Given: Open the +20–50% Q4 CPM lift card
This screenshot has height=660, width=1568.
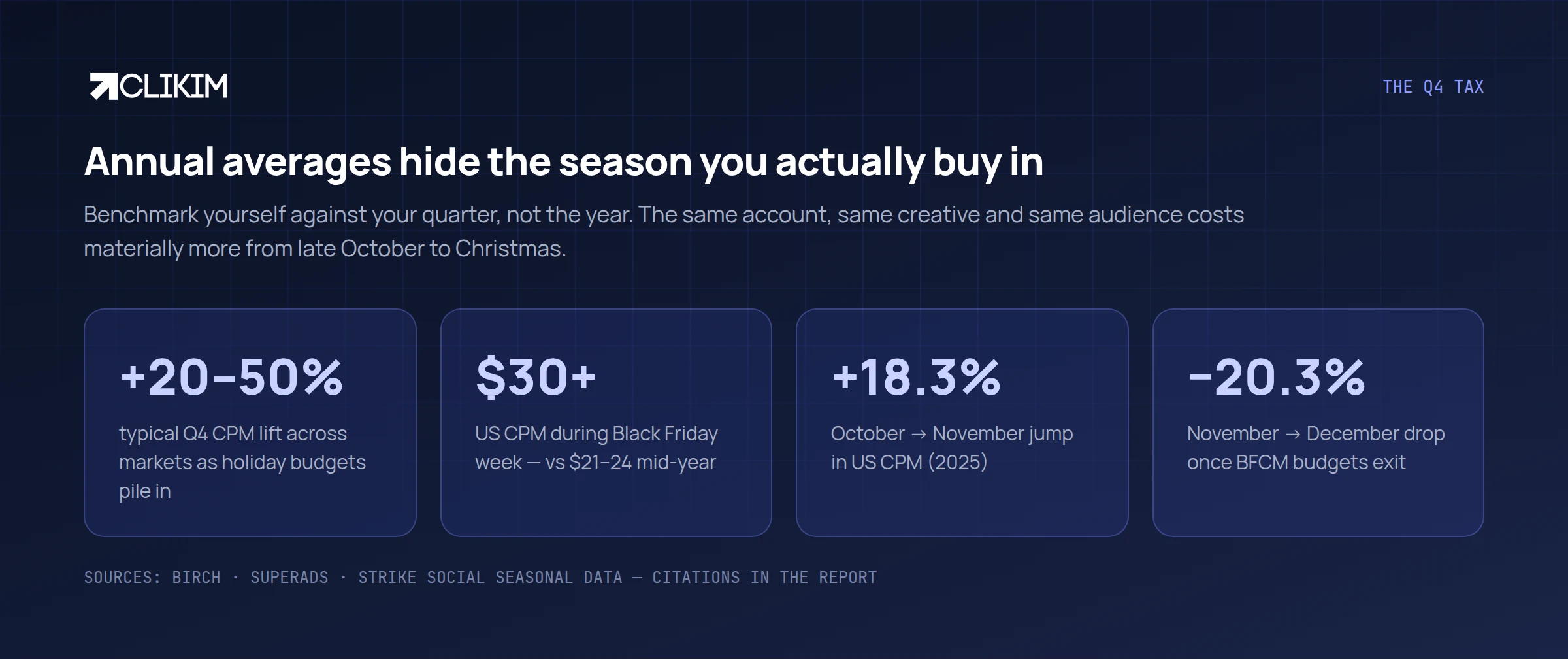Looking at the screenshot, I should pyautogui.click(x=250, y=423).
